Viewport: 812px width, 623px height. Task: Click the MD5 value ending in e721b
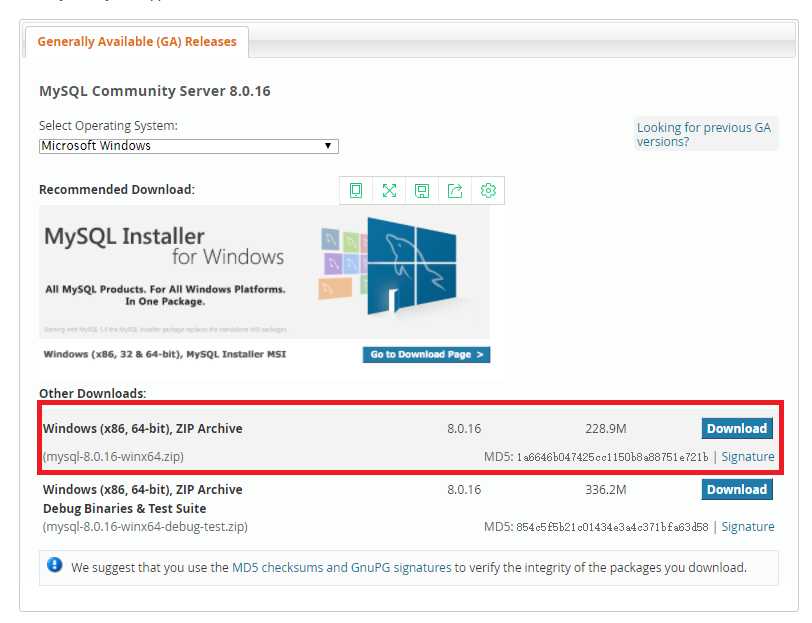pos(612,457)
